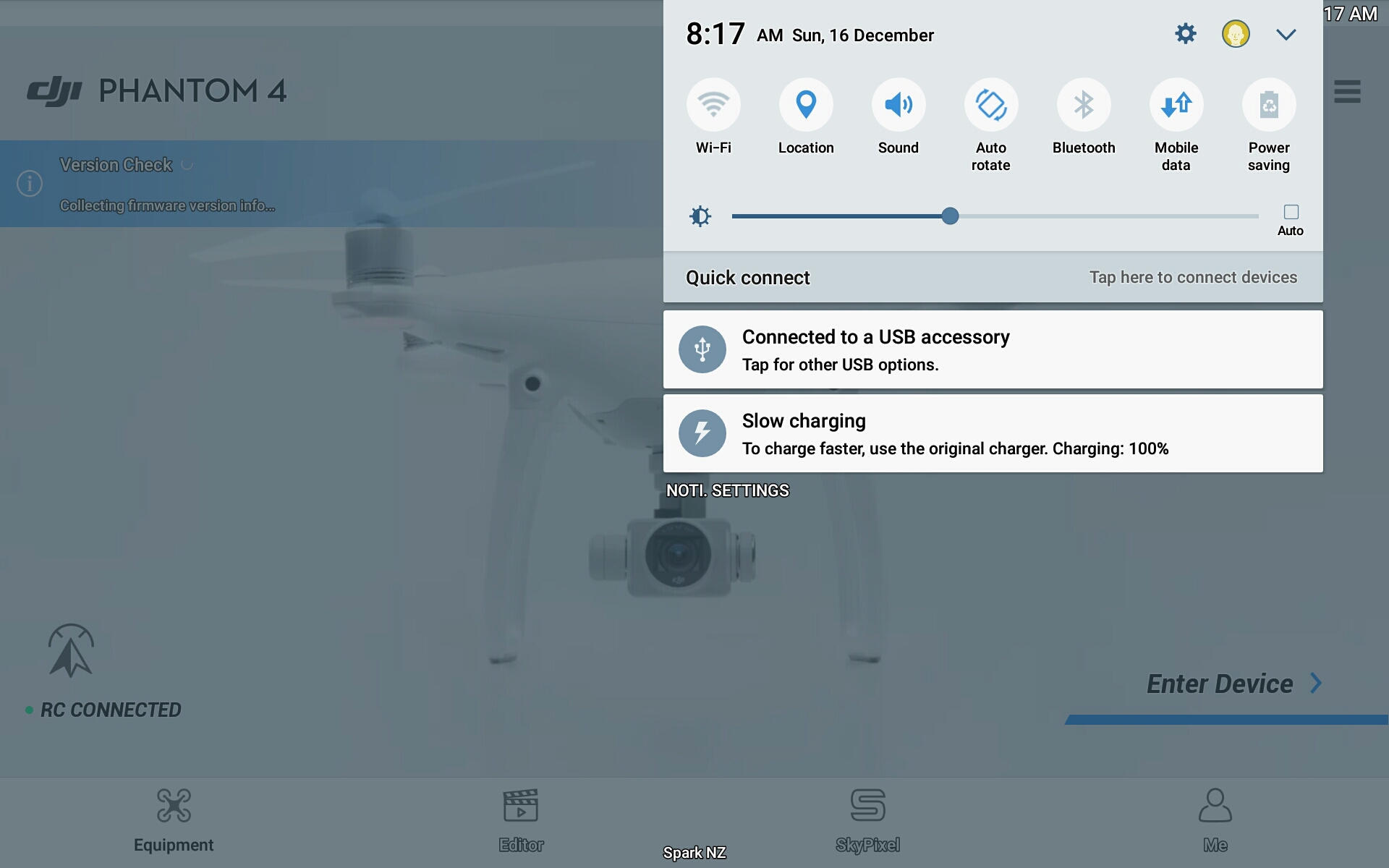This screenshot has height=868, width=1389.
Task: Open Quick connect panel
Action: 993,277
